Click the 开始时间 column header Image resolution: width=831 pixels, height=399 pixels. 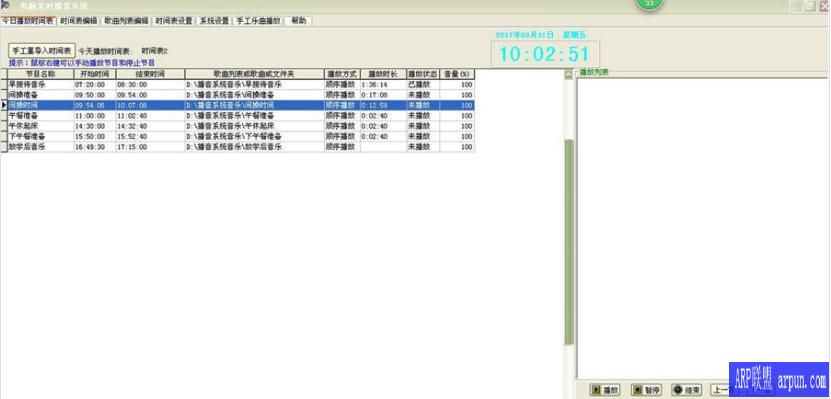click(95, 74)
